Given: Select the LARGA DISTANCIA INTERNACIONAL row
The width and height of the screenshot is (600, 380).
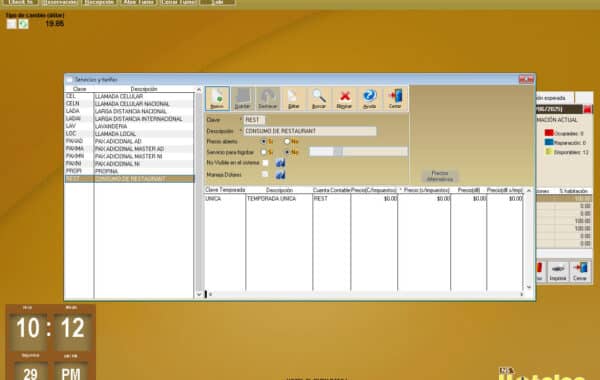Looking at the screenshot, I should coord(129,119).
